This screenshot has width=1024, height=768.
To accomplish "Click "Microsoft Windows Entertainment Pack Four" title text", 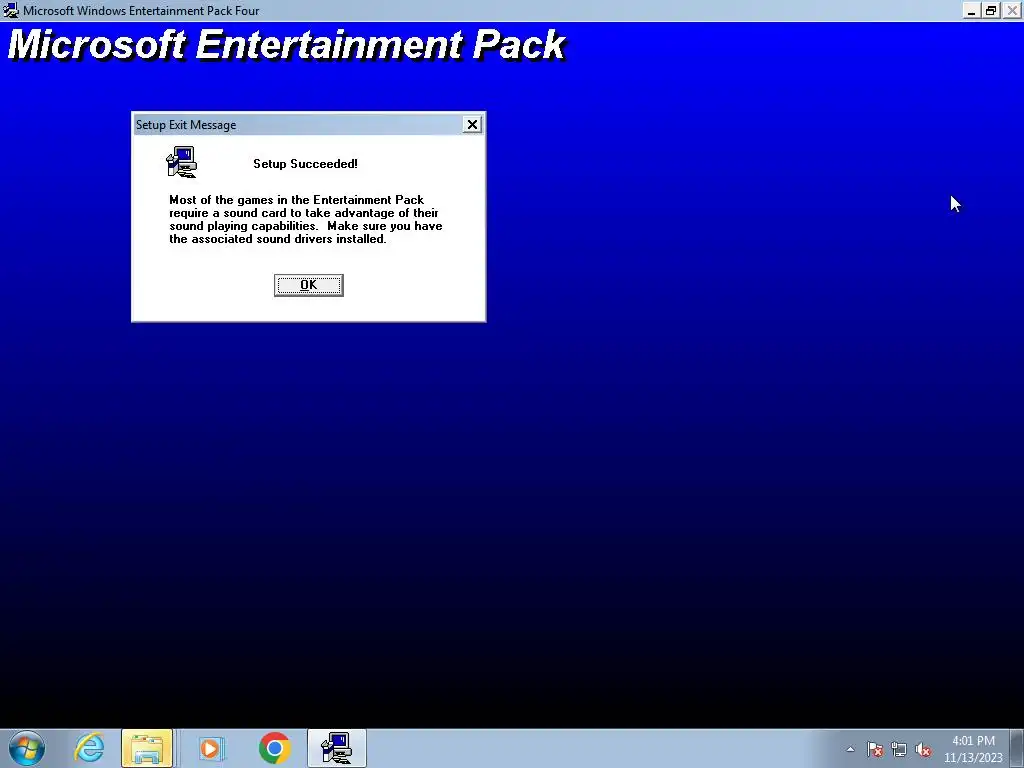I will (x=141, y=10).
